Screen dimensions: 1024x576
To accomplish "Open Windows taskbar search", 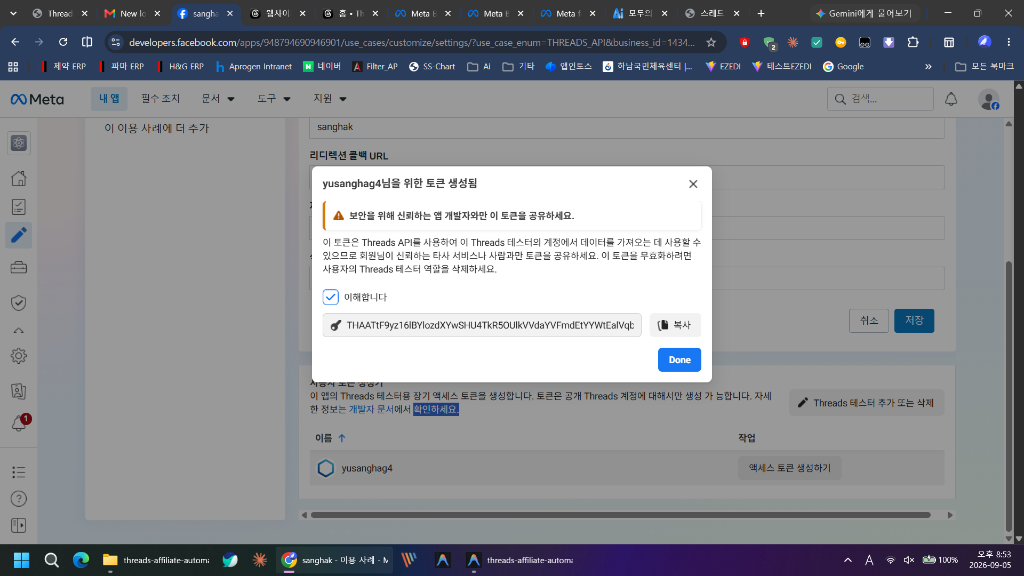I will pyautogui.click(x=52, y=560).
